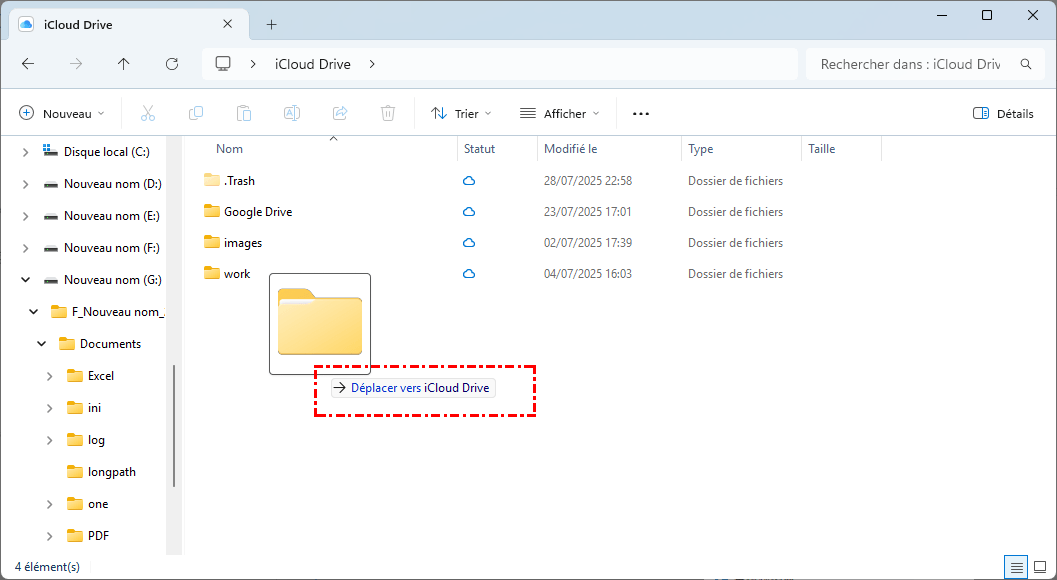
Task: Open the three-dots more options menu
Action: [x=641, y=113]
